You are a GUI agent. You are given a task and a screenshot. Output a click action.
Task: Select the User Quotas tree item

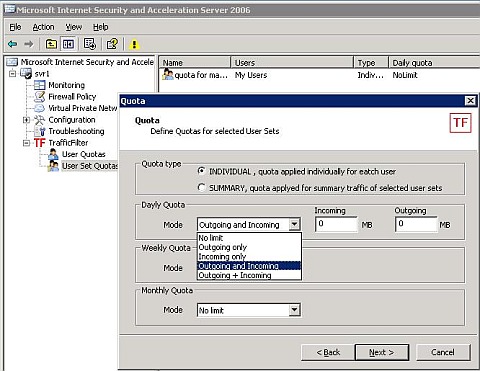83,154
